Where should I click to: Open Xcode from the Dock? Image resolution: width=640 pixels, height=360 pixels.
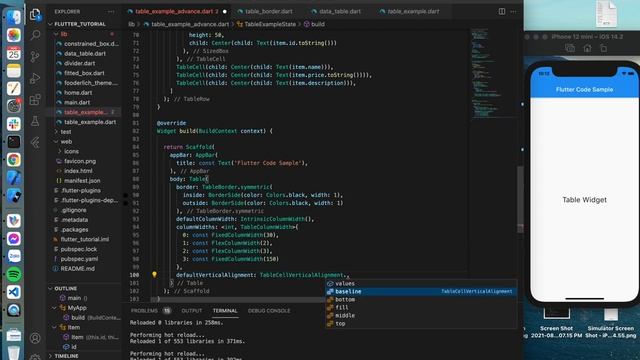(x=13, y=178)
